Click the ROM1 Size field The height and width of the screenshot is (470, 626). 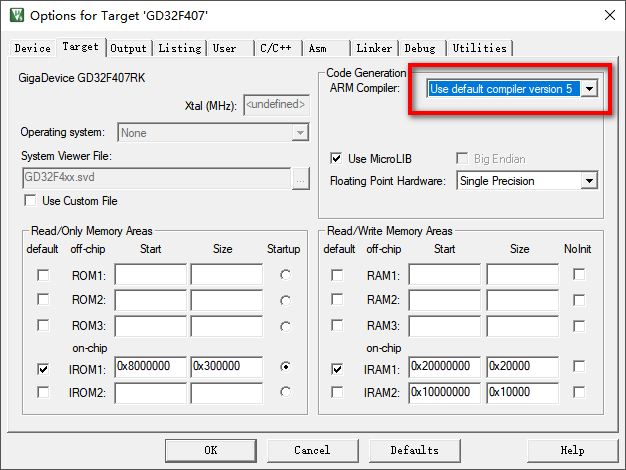(x=227, y=274)
